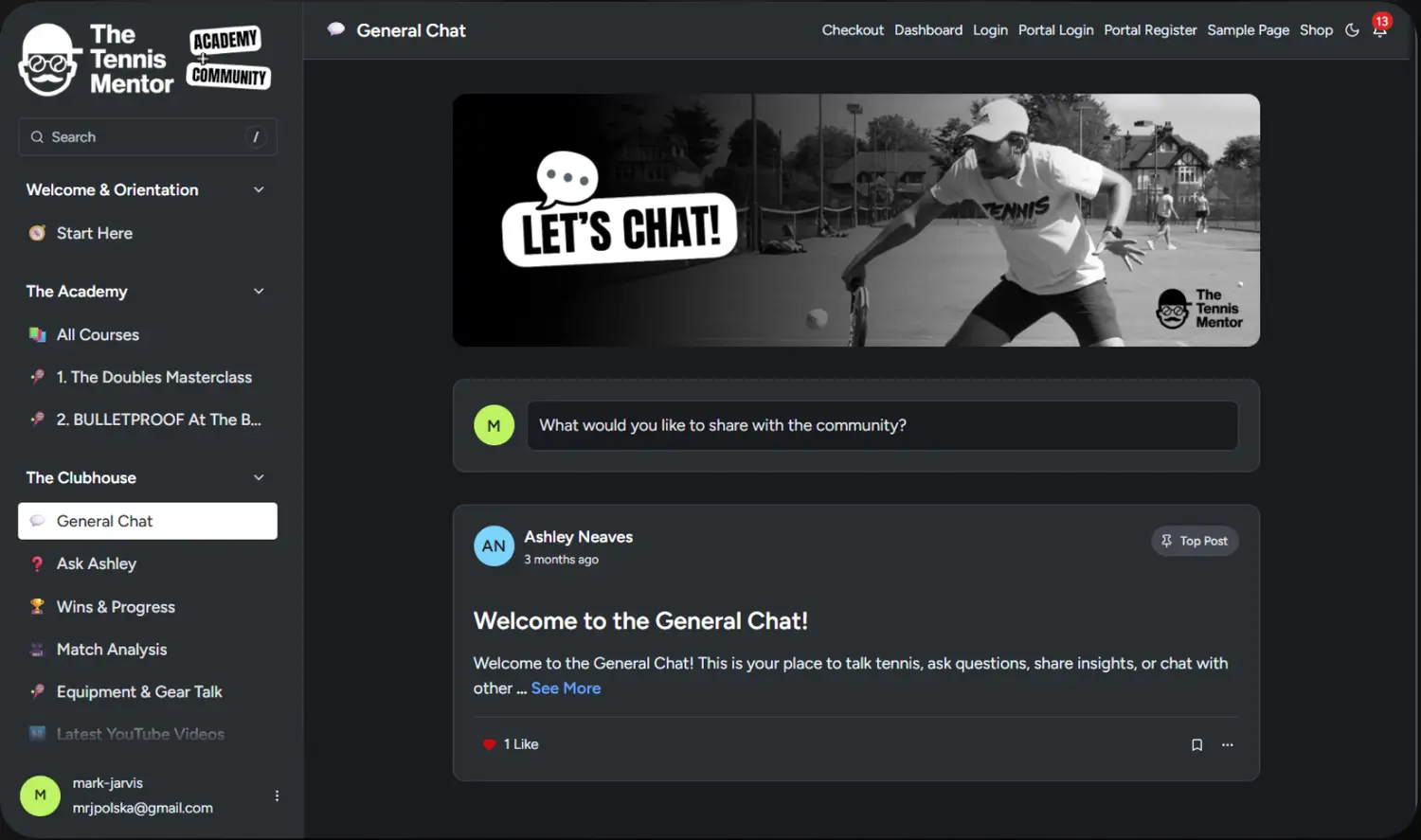Click the Top Post pin badge
Image resolution: width=1421 pixels, height=840 pixels.
[x=1195, y=541]
